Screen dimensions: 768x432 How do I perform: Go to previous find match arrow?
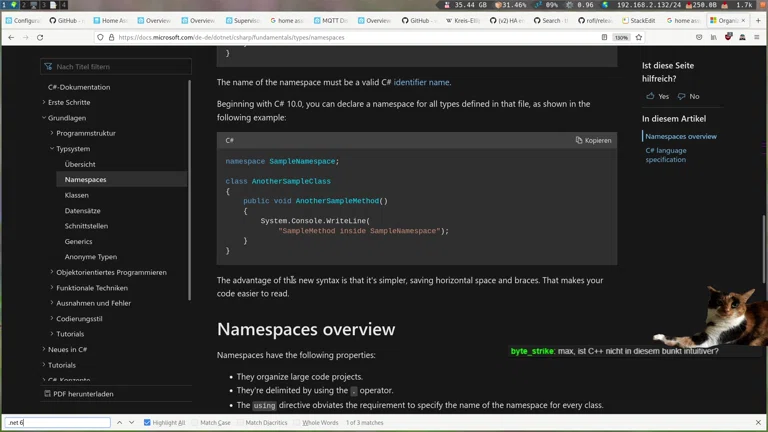tap(119, 422)
